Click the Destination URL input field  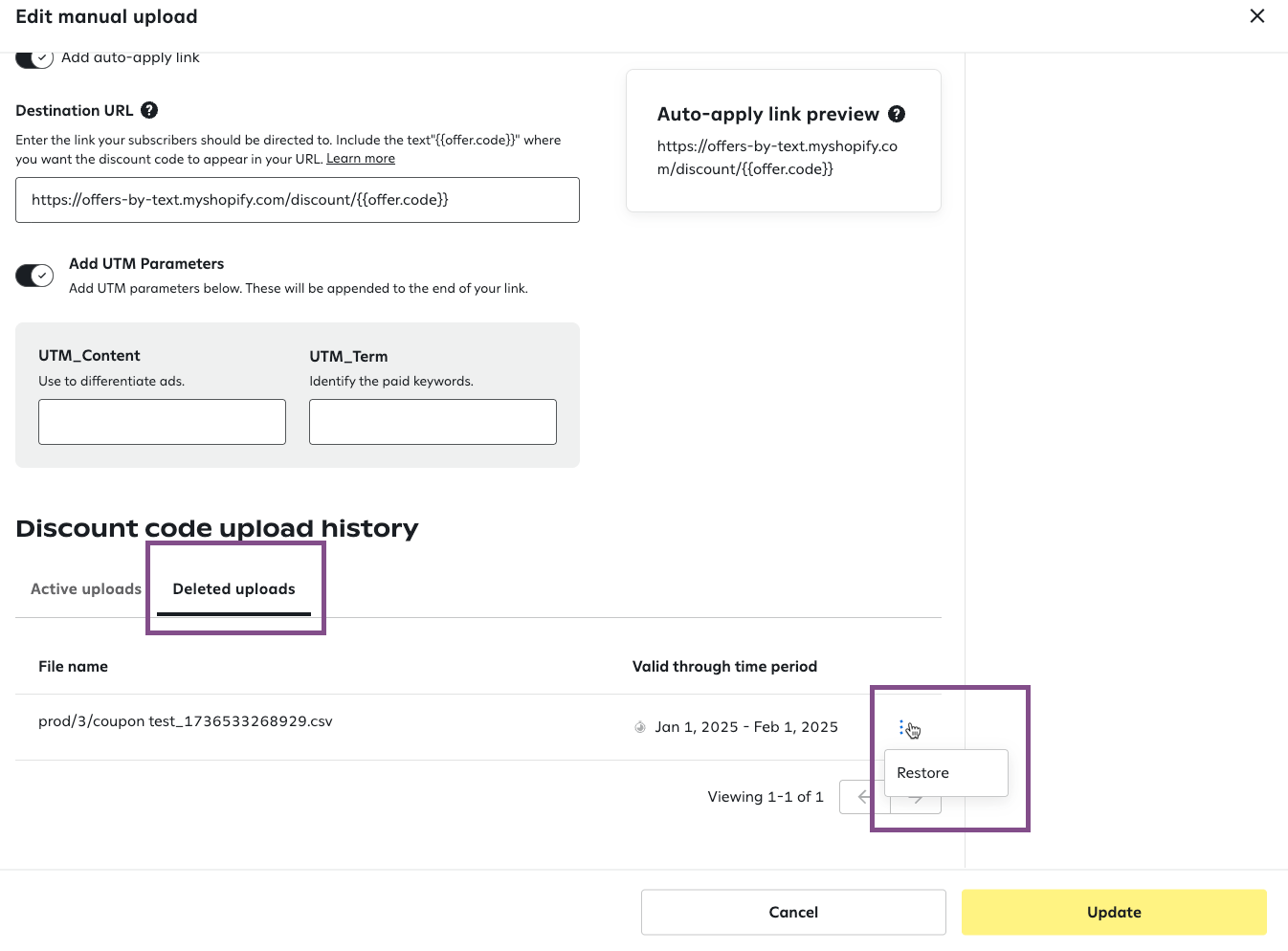pos(298,200)
